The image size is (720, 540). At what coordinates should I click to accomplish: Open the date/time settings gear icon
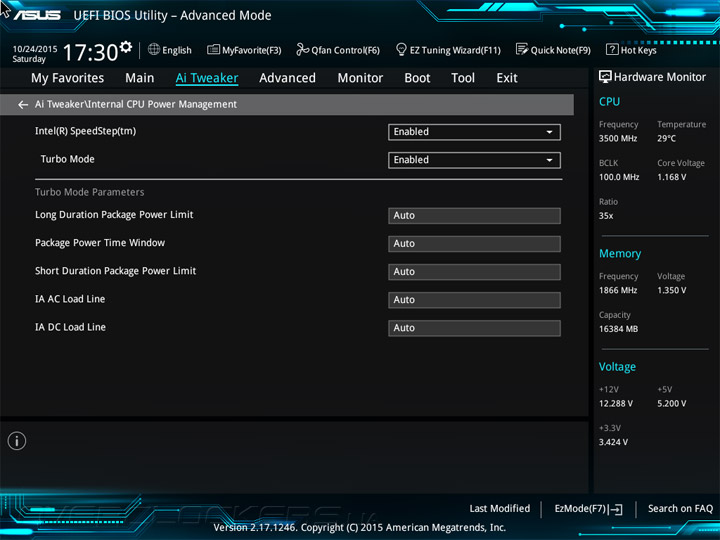126,47
